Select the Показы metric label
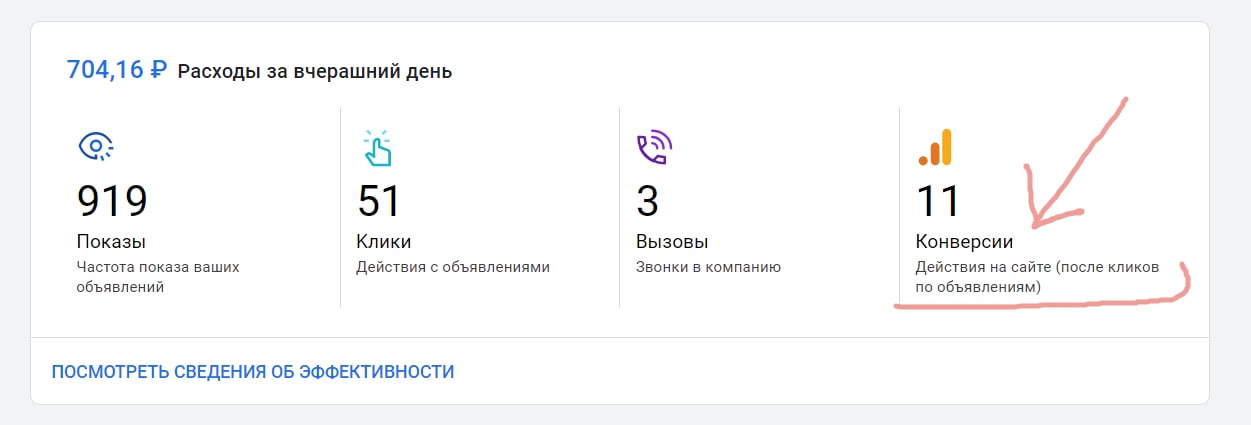Screen dimensions: 1251x425 [x=111, y=242]
